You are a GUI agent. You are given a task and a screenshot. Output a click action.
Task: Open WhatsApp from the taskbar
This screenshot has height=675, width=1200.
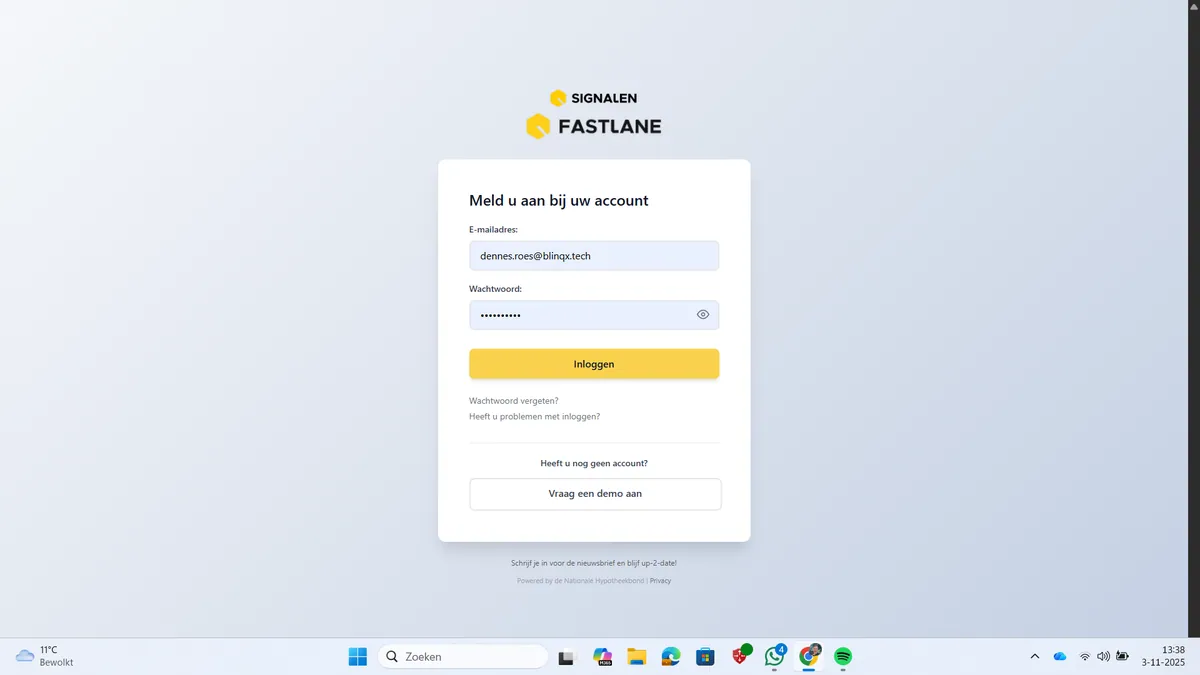pyautogui.click(x=775, y=656)
